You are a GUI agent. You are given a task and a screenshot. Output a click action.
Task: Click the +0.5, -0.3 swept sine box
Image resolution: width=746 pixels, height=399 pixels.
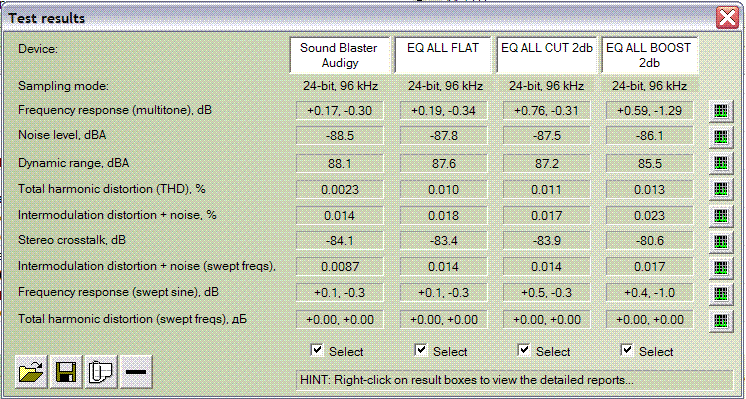(x=547, y=292)
